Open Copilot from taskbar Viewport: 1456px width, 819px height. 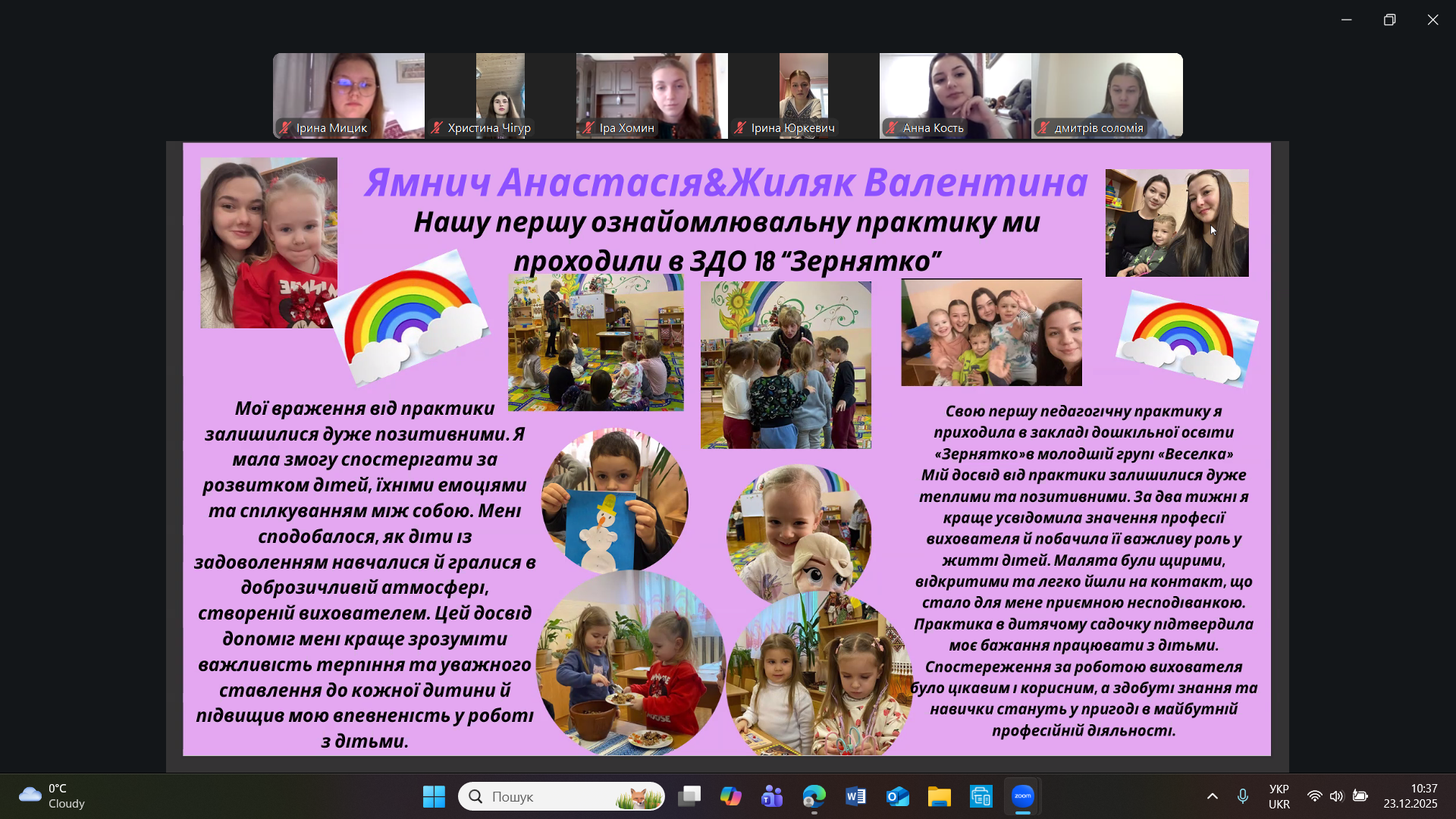tap(730, 796)
